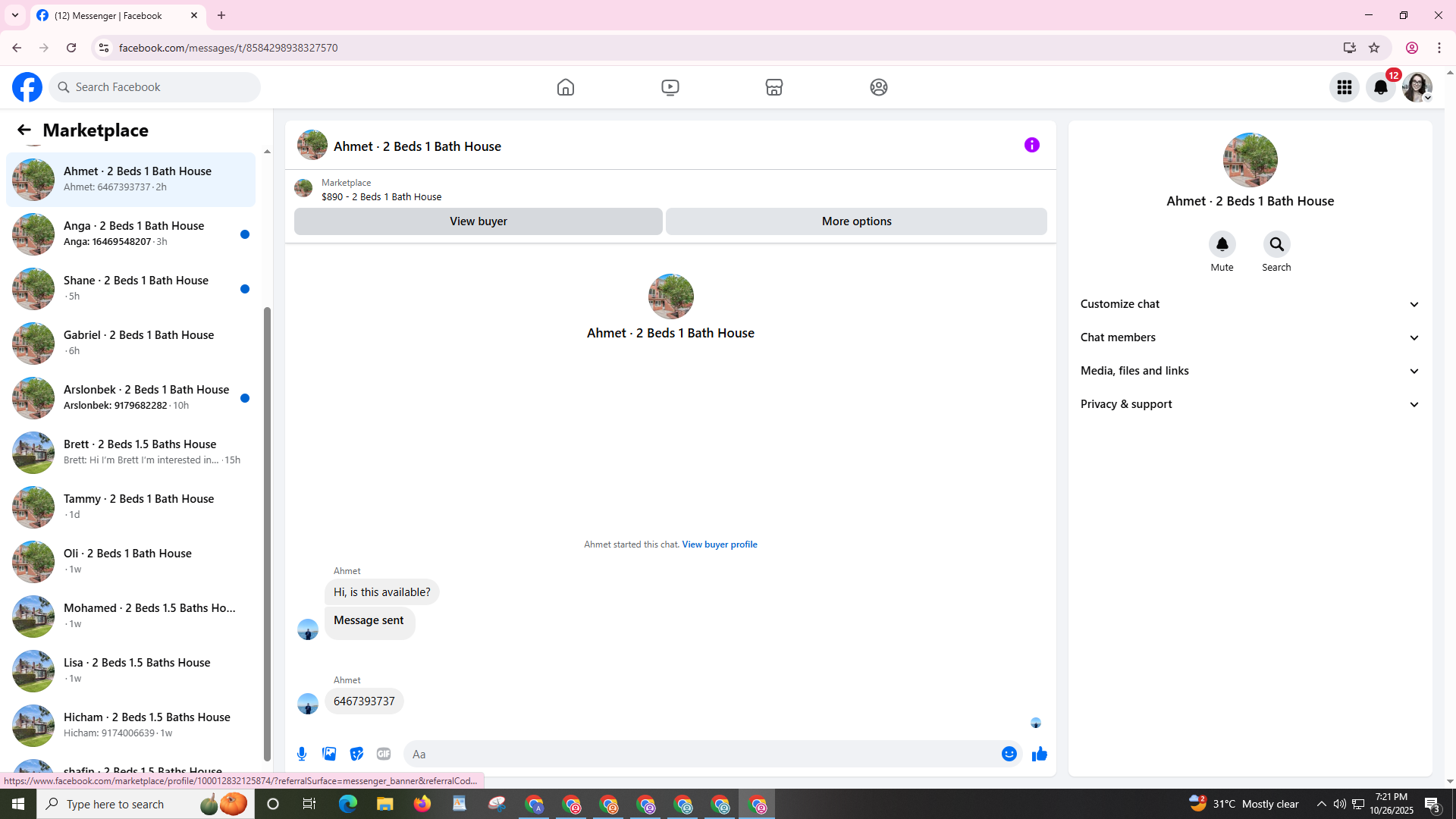Choose an emoji with smiley icon

tap(1009, 754)
